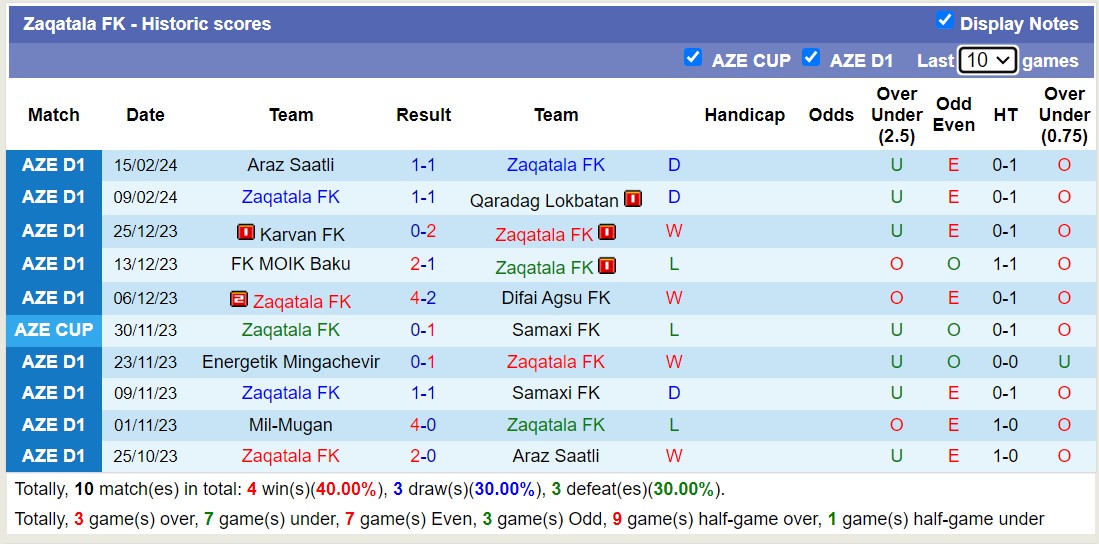
Task: Click FK MOIK Baku team link
Action: point(291,264)
